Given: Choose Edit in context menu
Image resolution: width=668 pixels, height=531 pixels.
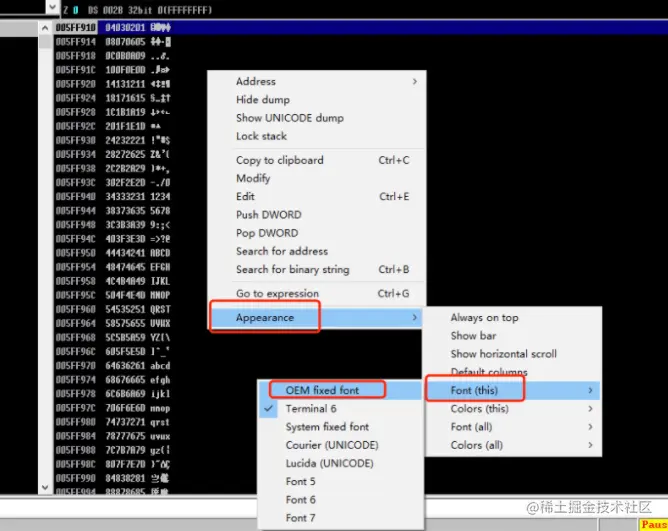Looking at the screenshot, I should (317, 196).
